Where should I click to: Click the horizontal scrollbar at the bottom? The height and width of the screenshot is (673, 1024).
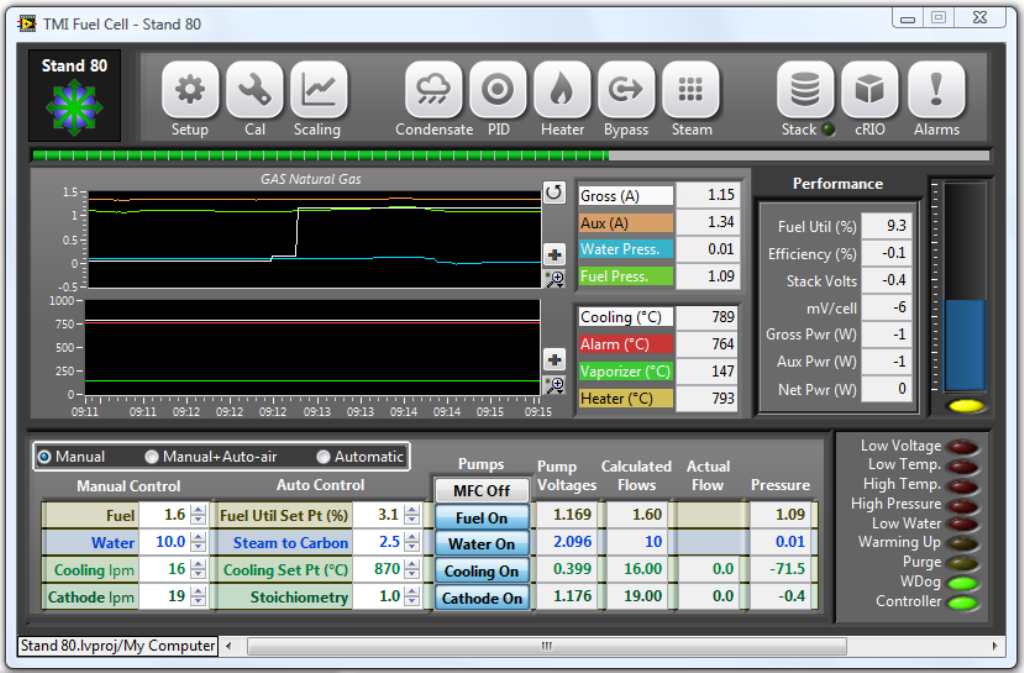click(x=546, y=646)
